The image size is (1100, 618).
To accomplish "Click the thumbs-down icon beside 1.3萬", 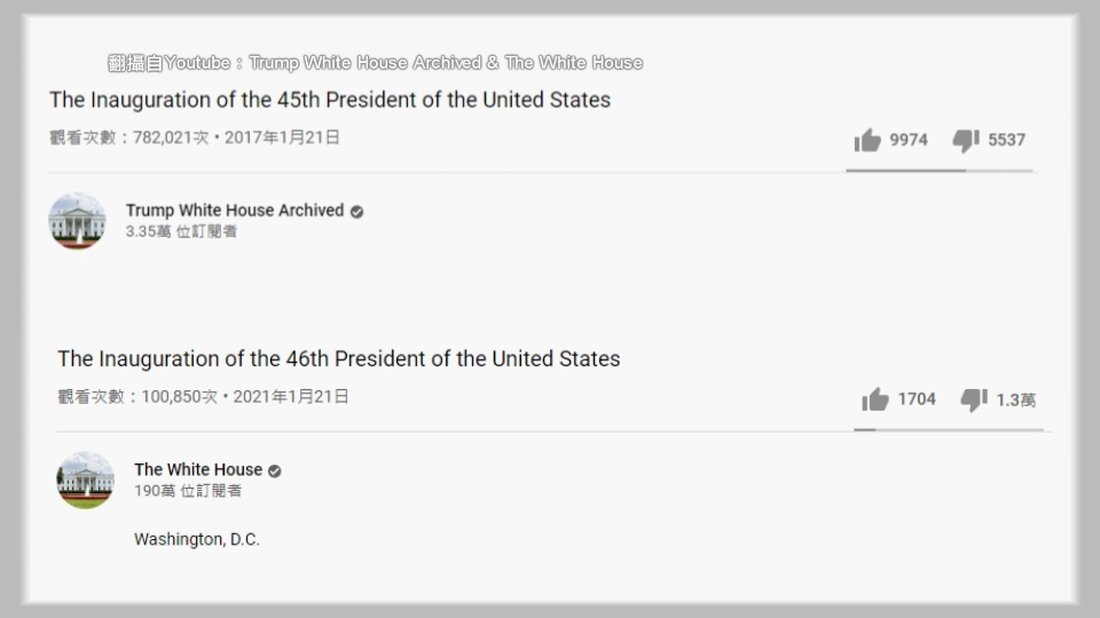I will pyautogui.click(x=974, y=400).
